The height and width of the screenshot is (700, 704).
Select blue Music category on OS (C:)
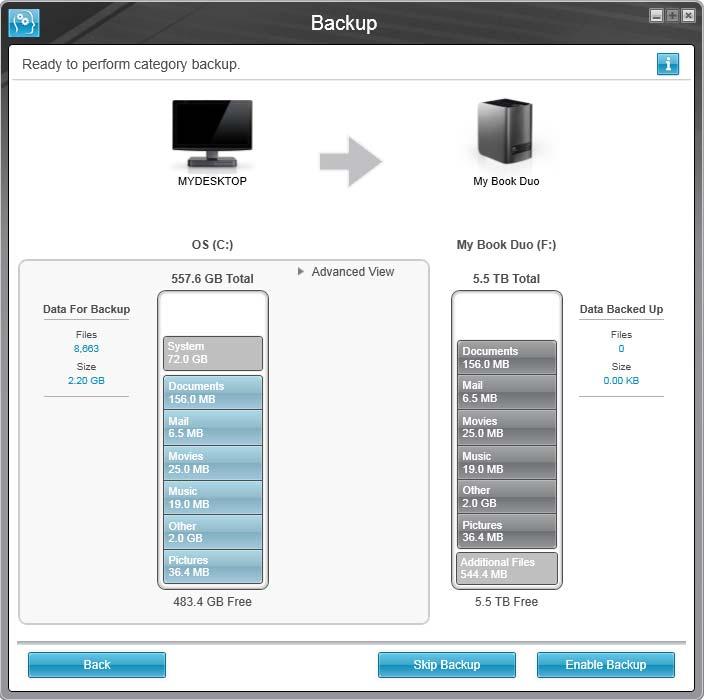click(213, 497)
